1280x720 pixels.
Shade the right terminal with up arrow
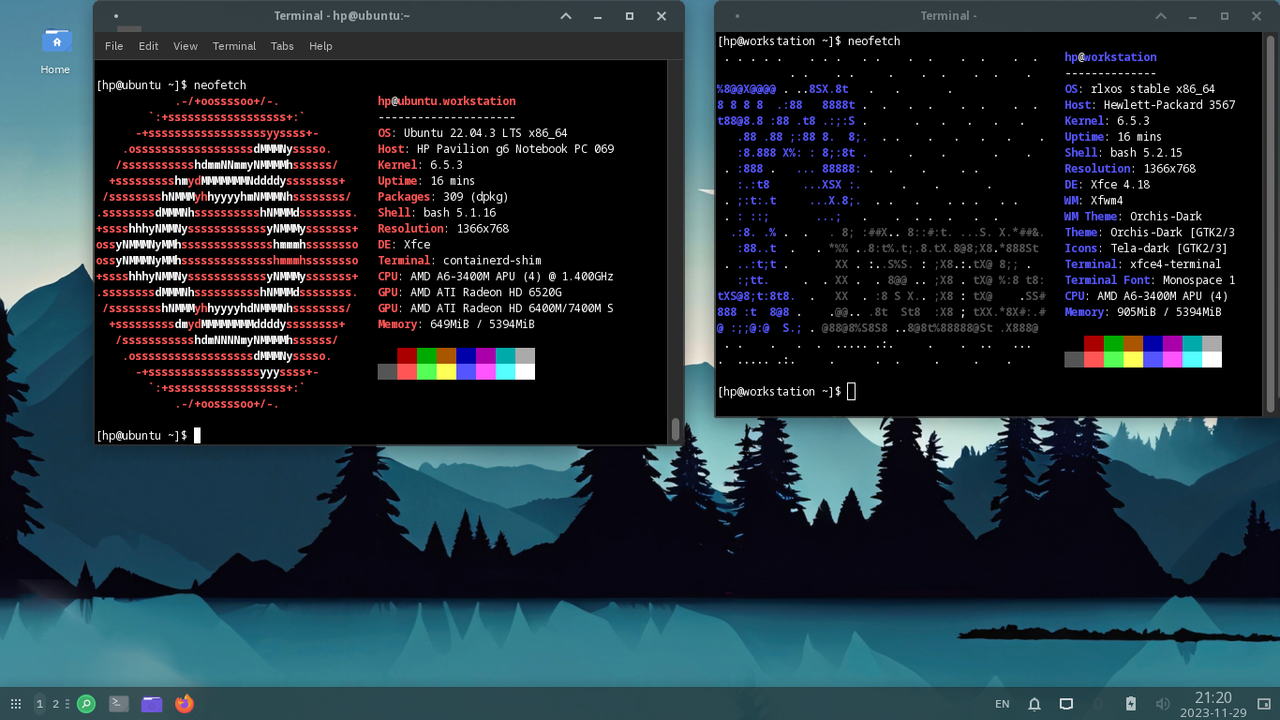point(1161,16)
